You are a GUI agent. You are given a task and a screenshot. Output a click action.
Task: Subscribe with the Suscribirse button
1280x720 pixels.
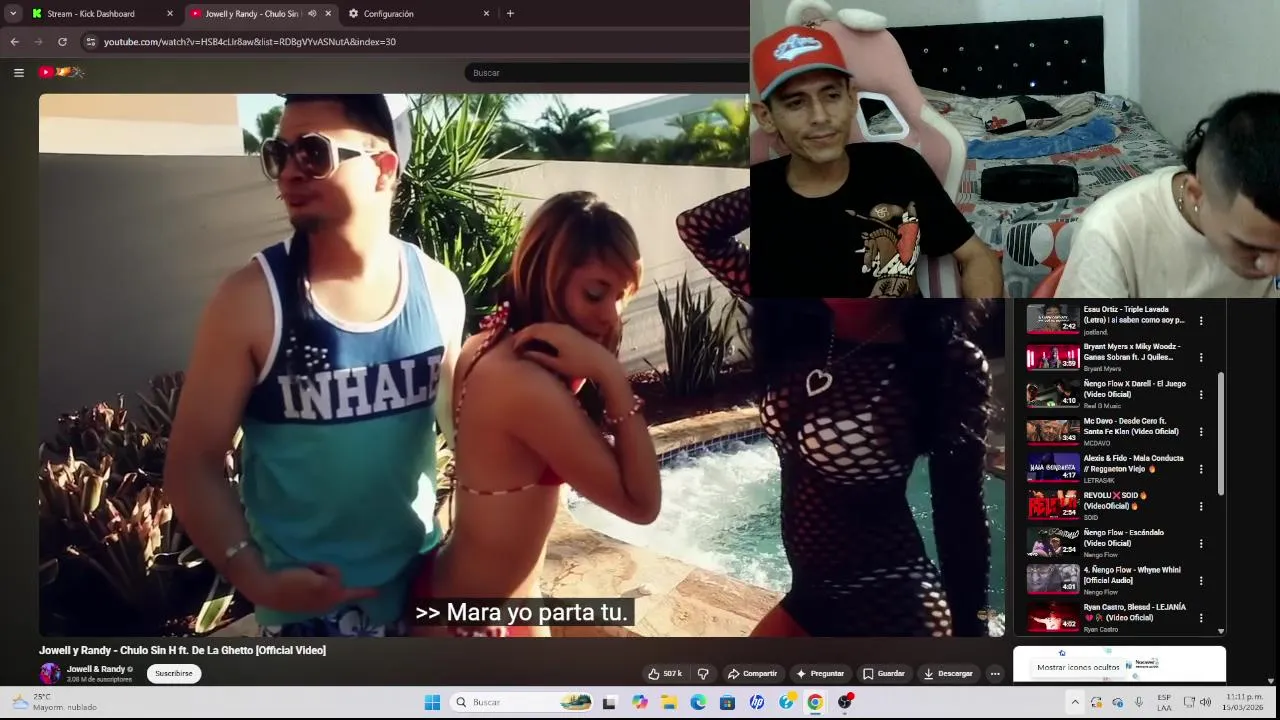coord(174,674)
